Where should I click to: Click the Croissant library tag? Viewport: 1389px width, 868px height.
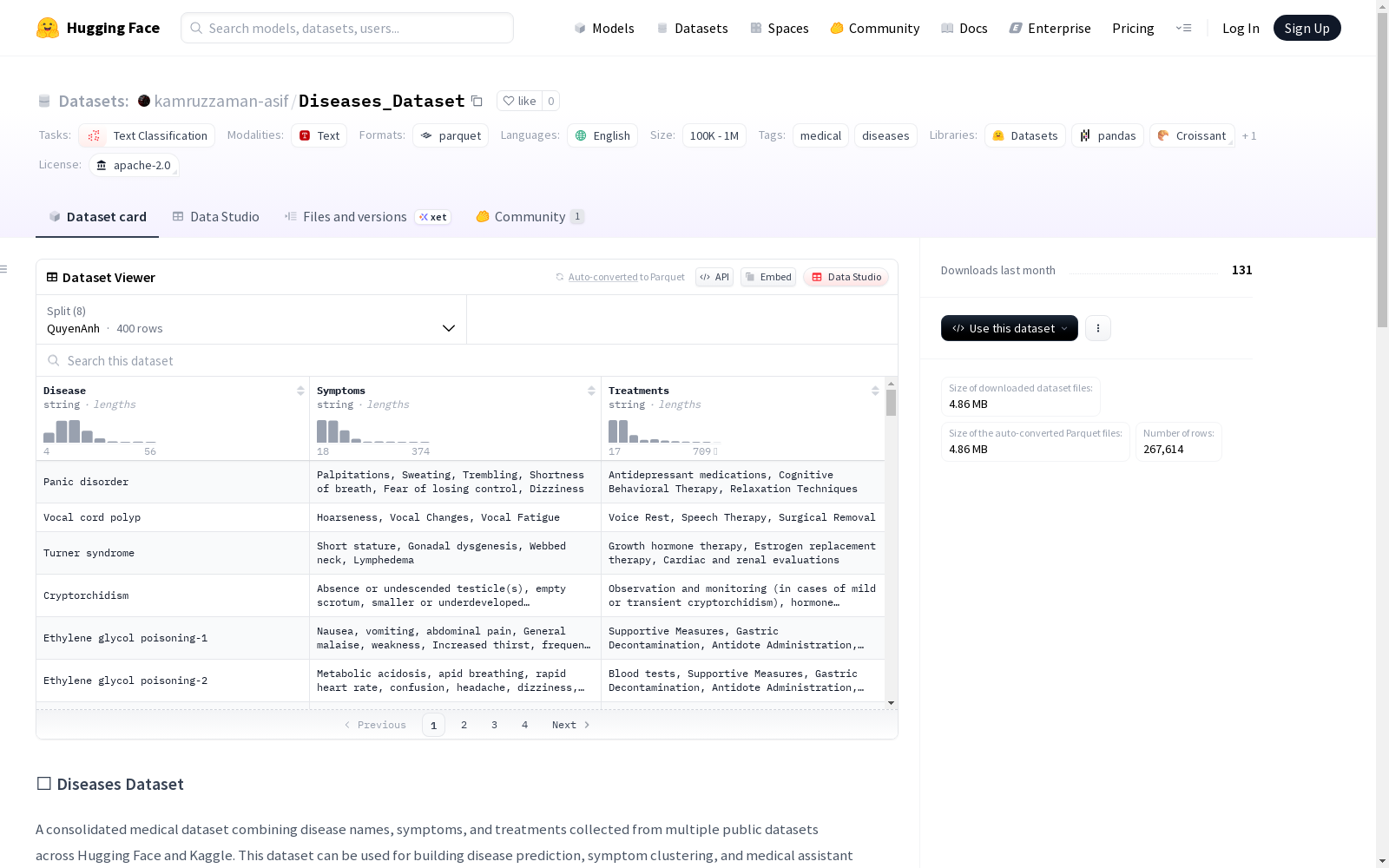pos(1192,135)
